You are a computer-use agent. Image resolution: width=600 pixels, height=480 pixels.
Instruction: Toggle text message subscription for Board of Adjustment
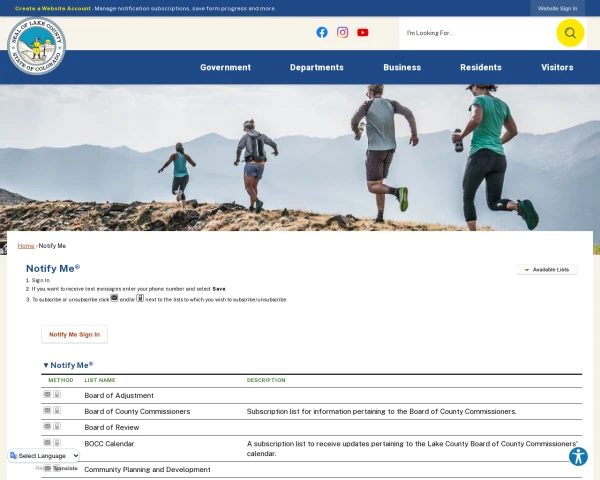coord(57,395)
